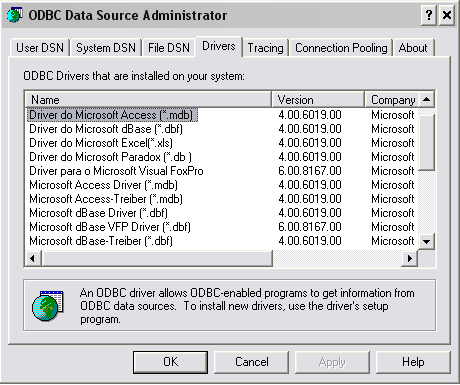Viewport: 460px width, 385px height.
Task: Click the Company column header
Action: pyautogui.click(x=391, y=100)
